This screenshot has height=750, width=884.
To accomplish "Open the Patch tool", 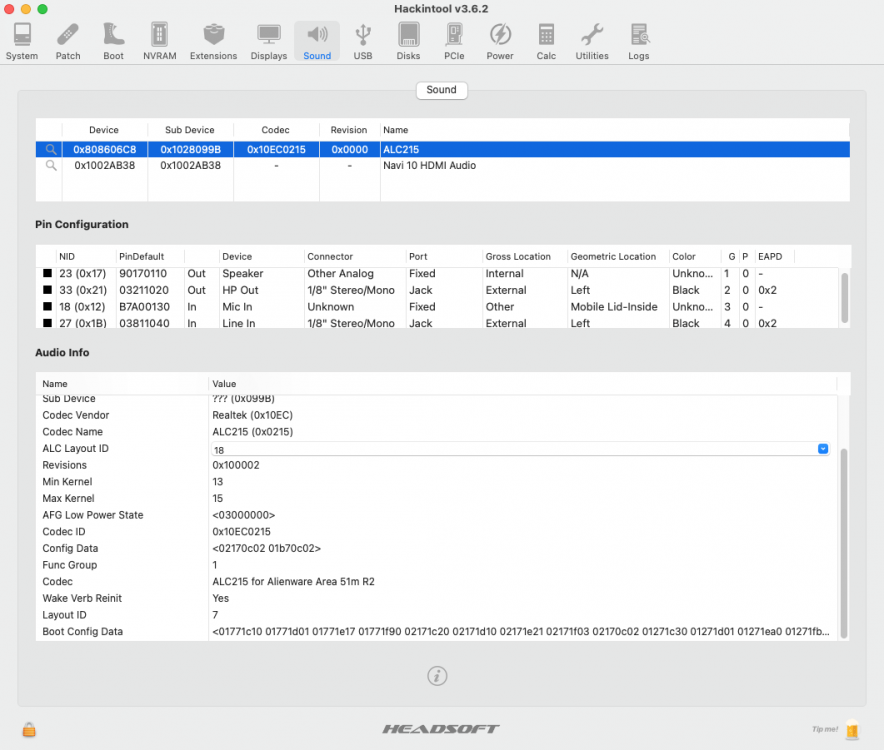I will (68, 41).
